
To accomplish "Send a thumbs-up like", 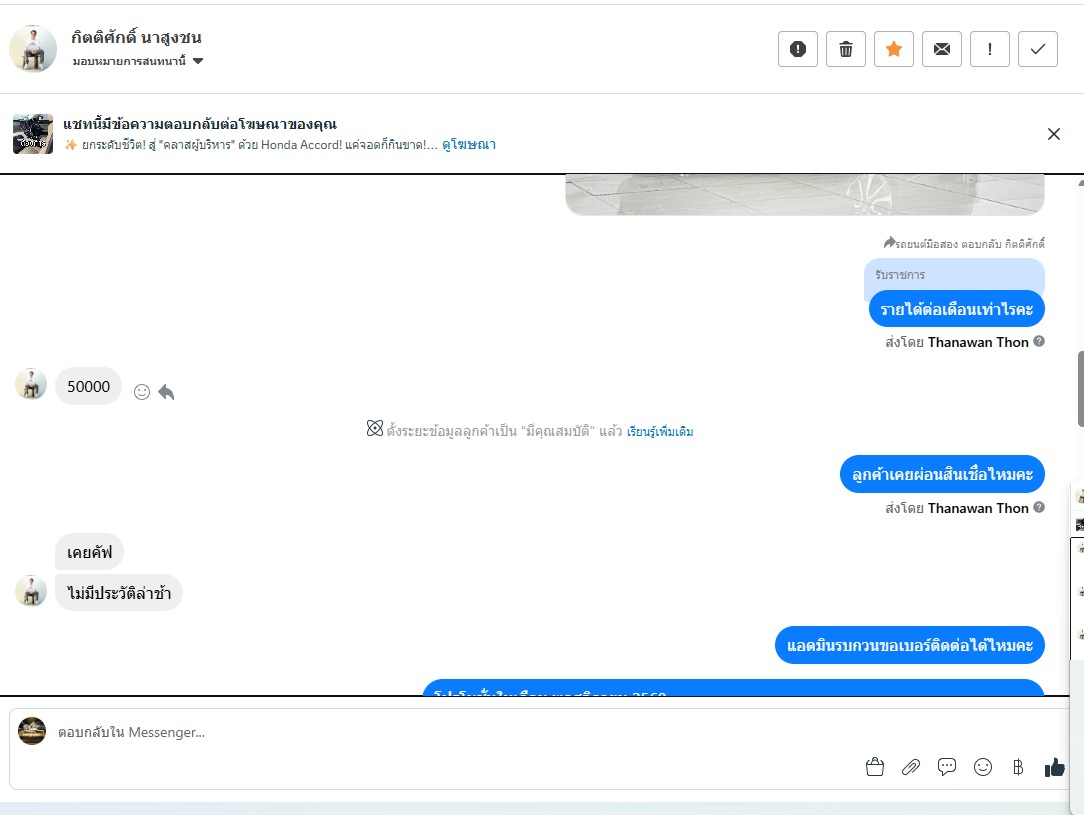I will [1054, 767].
